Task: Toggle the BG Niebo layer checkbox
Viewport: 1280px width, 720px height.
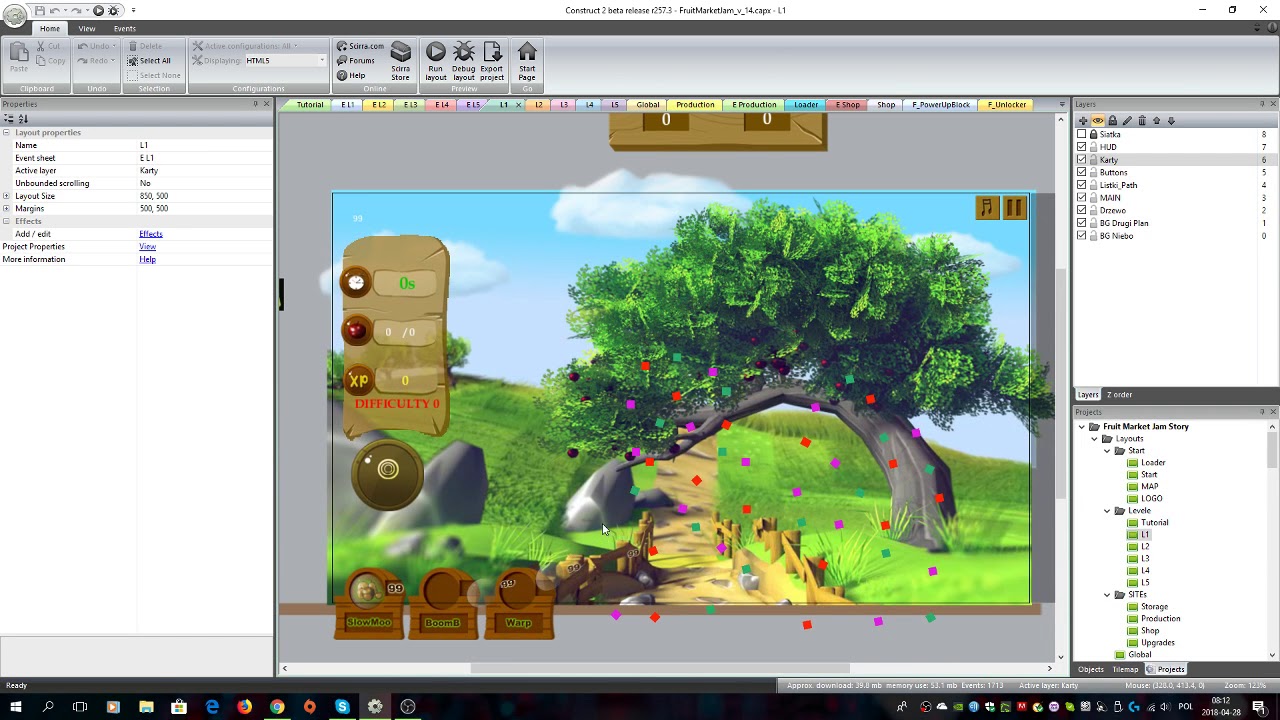Action: coord(1082,236)
